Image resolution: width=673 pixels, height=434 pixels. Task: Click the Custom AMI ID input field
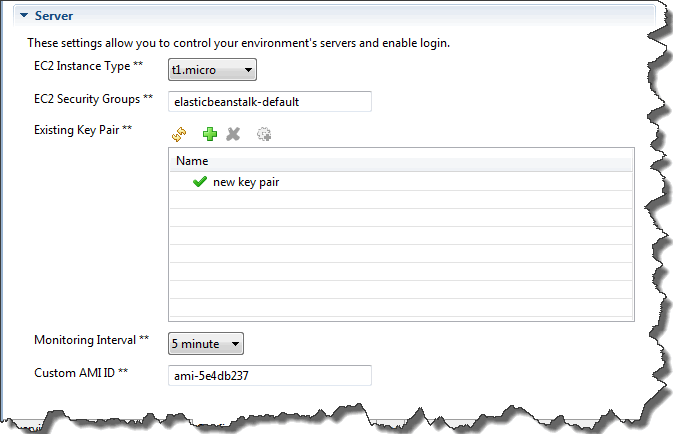(270, 375)
